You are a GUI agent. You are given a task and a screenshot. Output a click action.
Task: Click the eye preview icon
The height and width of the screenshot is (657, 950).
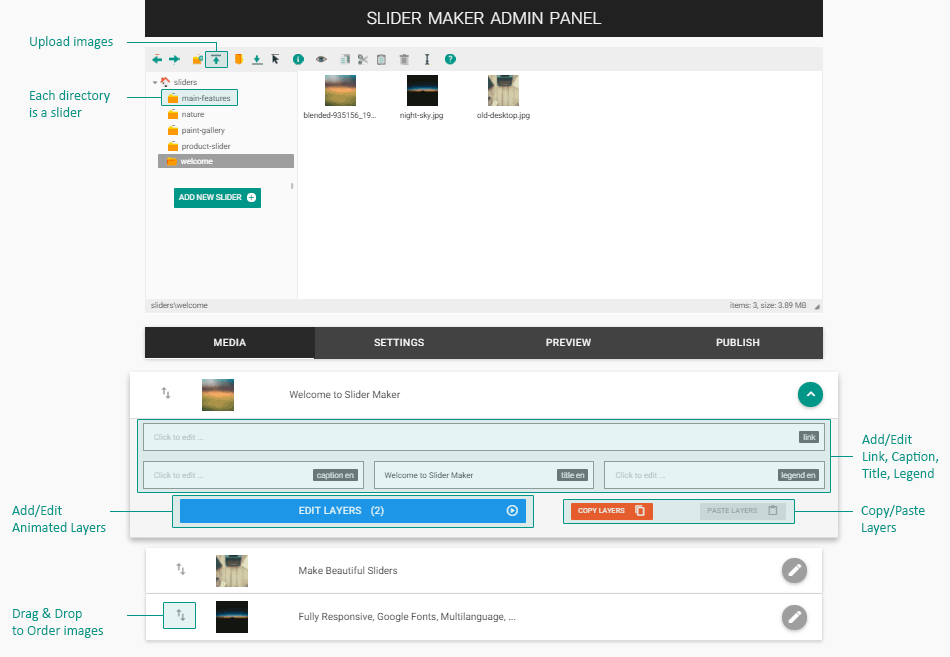click(x=321, y=59)
